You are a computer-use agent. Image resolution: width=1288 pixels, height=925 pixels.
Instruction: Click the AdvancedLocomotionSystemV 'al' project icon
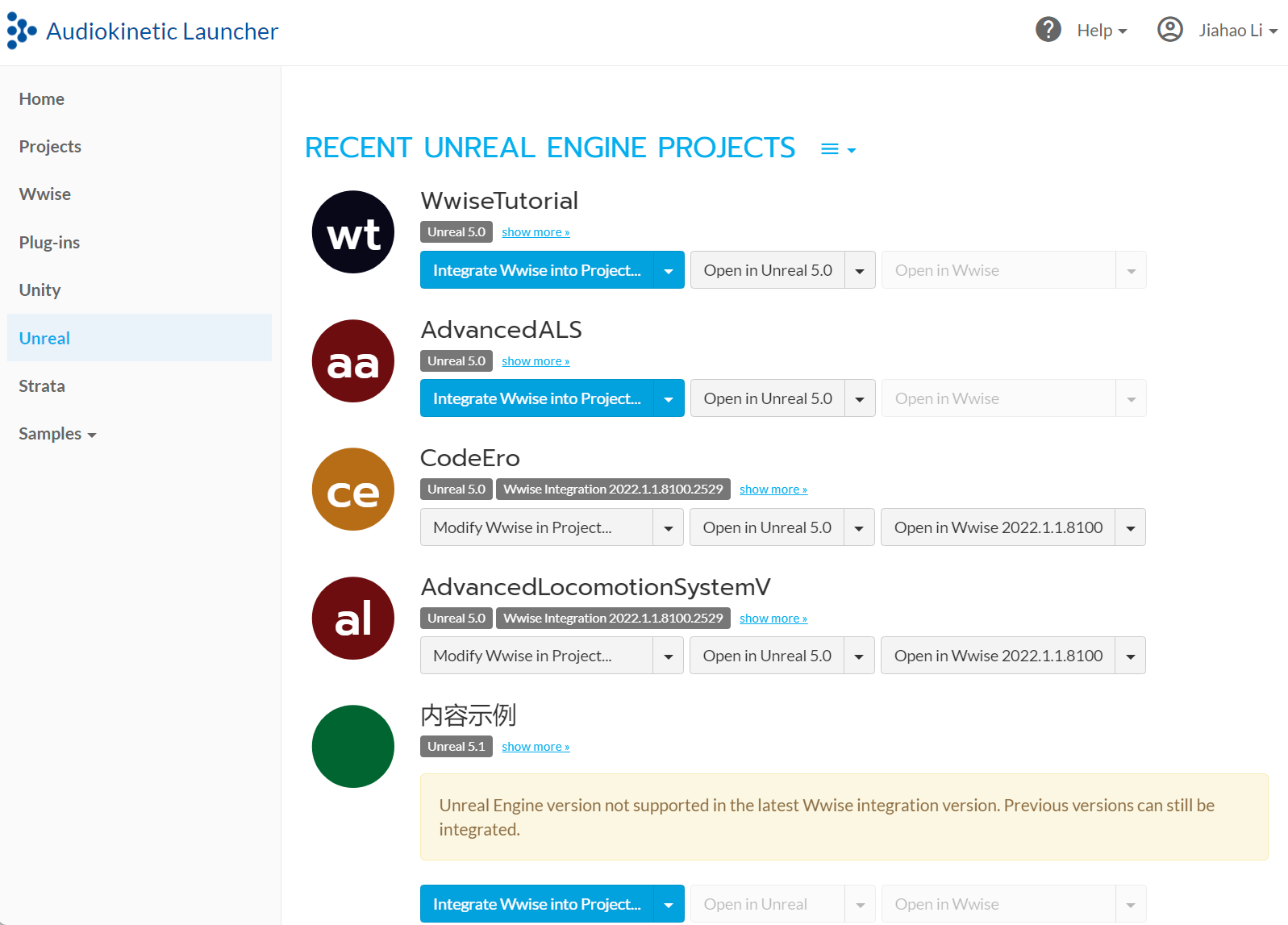353,619
